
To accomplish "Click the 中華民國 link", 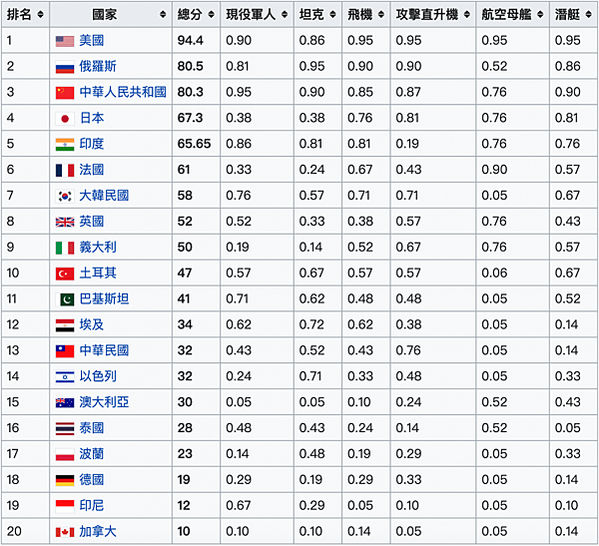I will click(x=104, y=350).
